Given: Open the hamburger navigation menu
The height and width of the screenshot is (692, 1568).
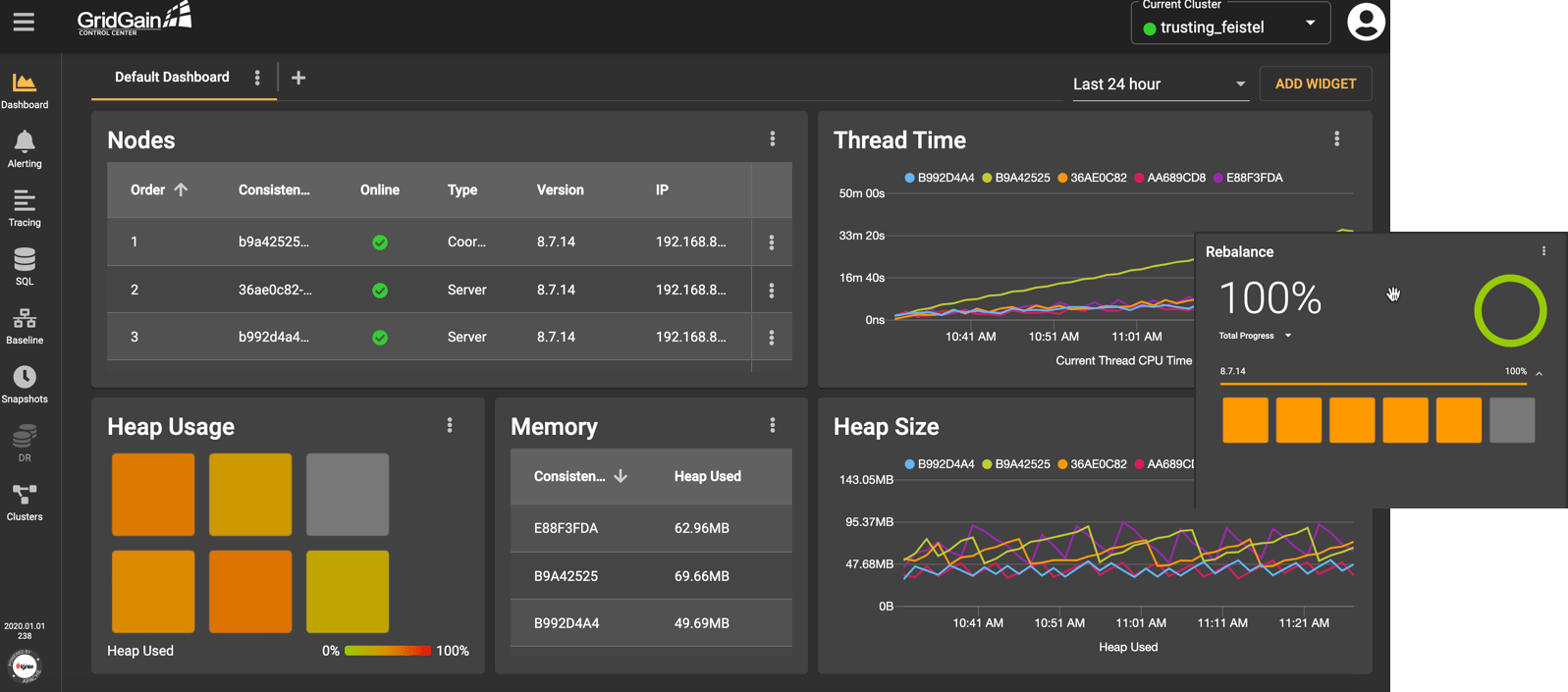Looking at the screenshot, I should [x=24, y=22].
